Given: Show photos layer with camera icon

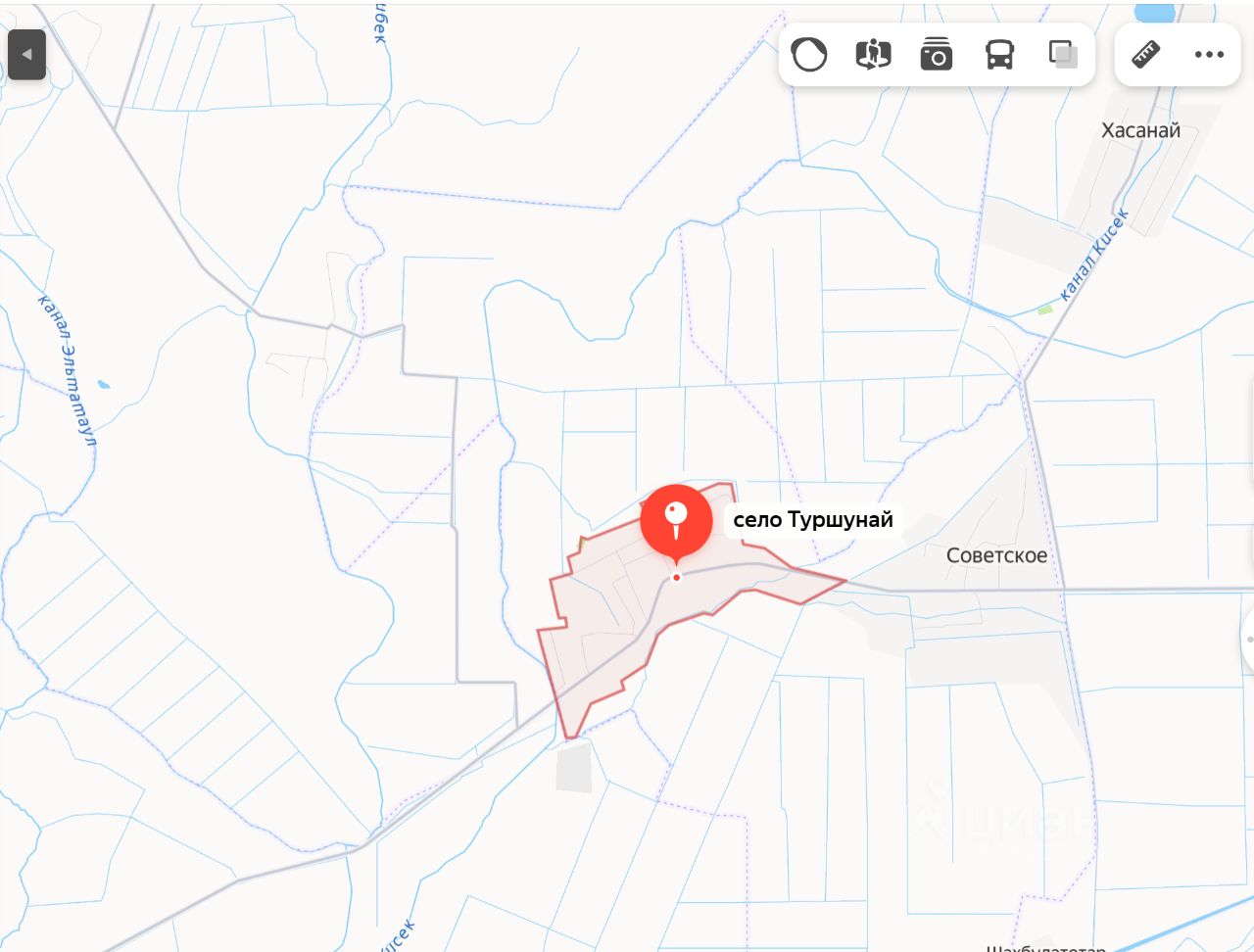Looking at the screenshot, I should click(x=936, y=55).
